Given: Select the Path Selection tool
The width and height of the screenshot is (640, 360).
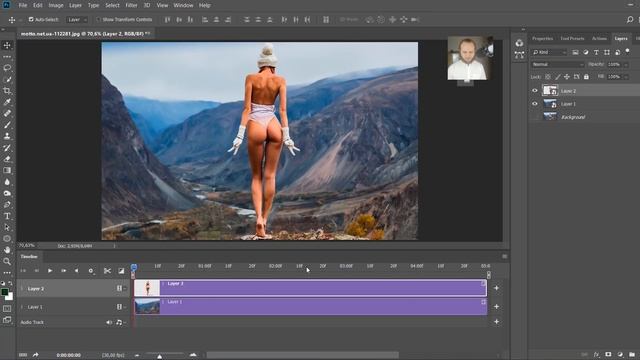Looking at the screenshot, I should pos(7,227).
